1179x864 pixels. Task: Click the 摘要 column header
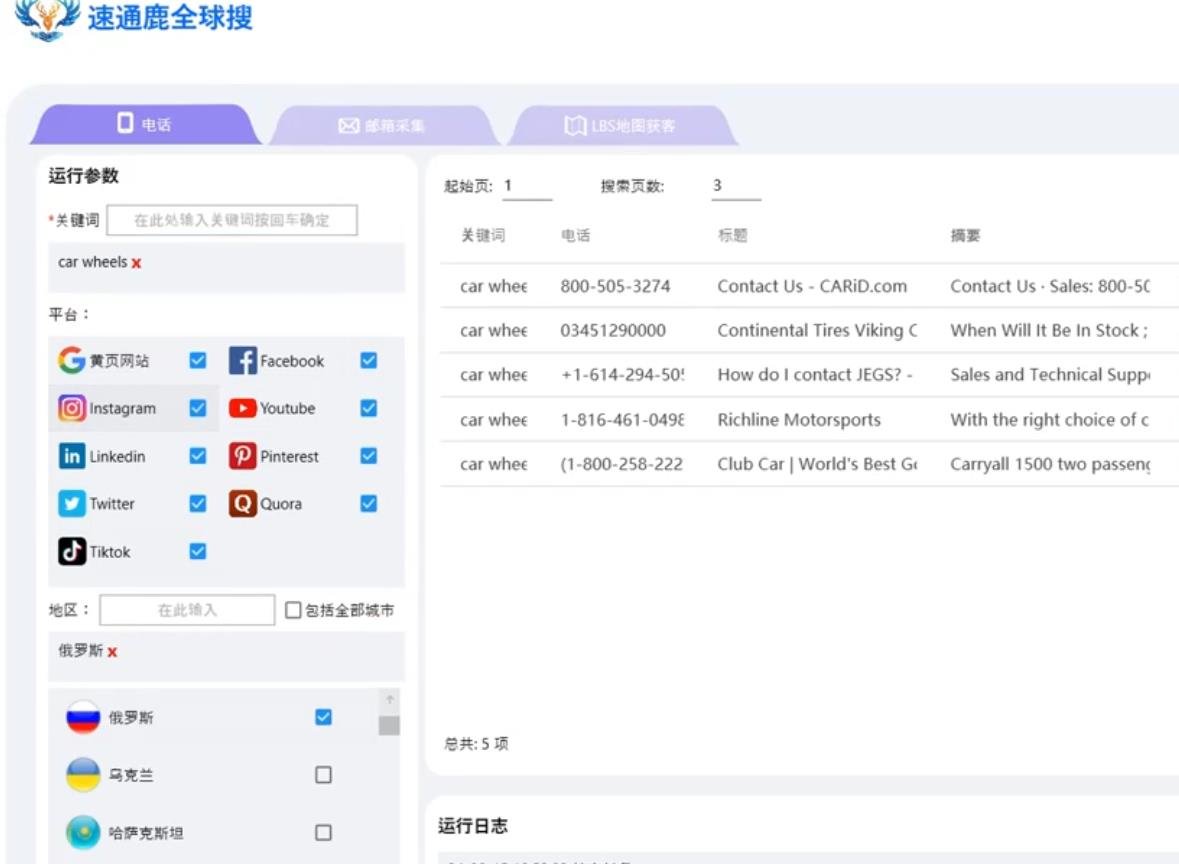click(965, 235)
